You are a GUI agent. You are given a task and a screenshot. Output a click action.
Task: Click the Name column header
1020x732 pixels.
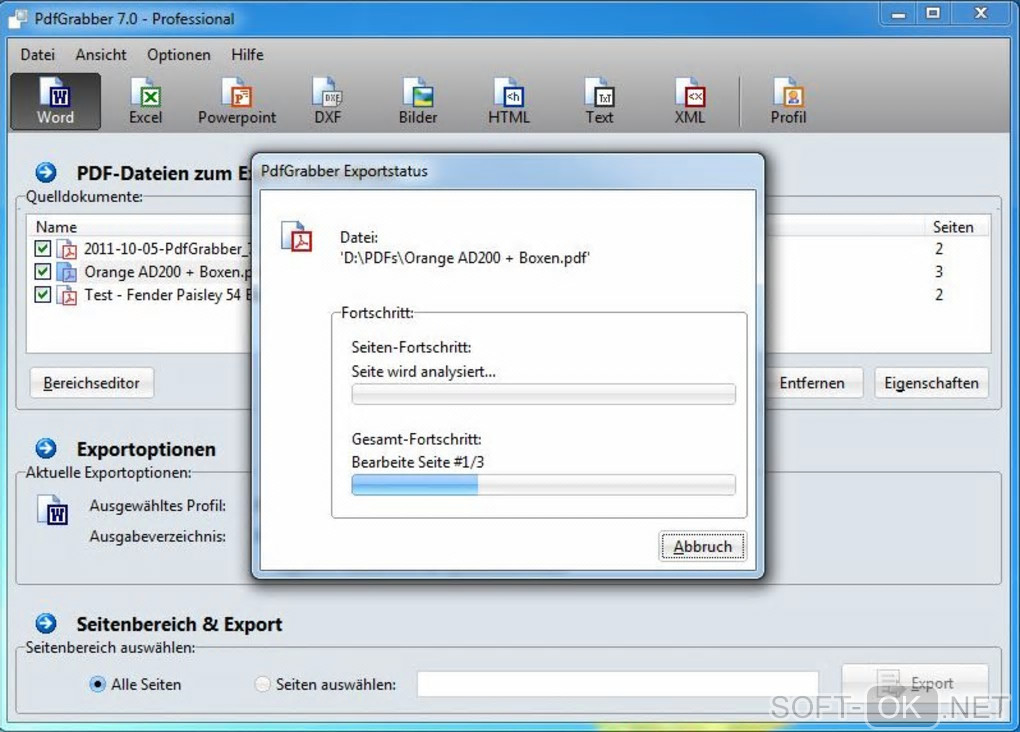[57, 227]
